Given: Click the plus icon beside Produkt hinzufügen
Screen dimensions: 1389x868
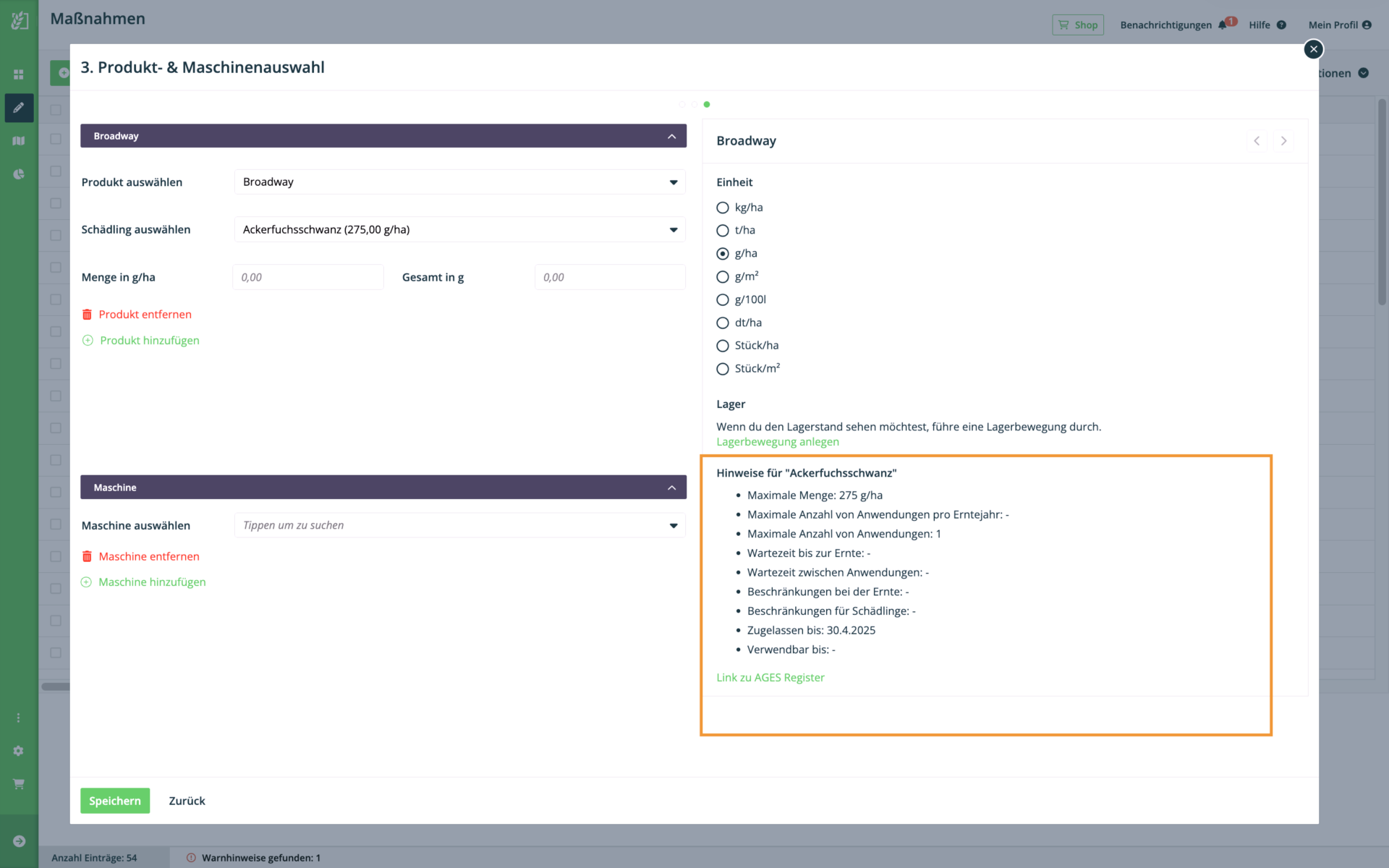Looking at the screenshot, I should pyautogui.click(x=88, y=341).
